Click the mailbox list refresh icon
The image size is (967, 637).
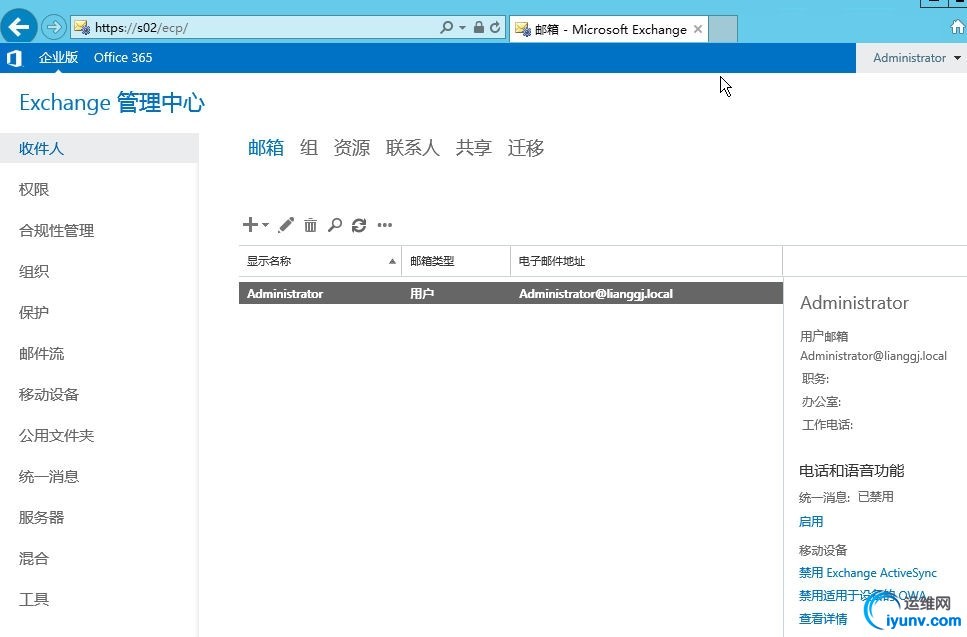click(359, 225)
